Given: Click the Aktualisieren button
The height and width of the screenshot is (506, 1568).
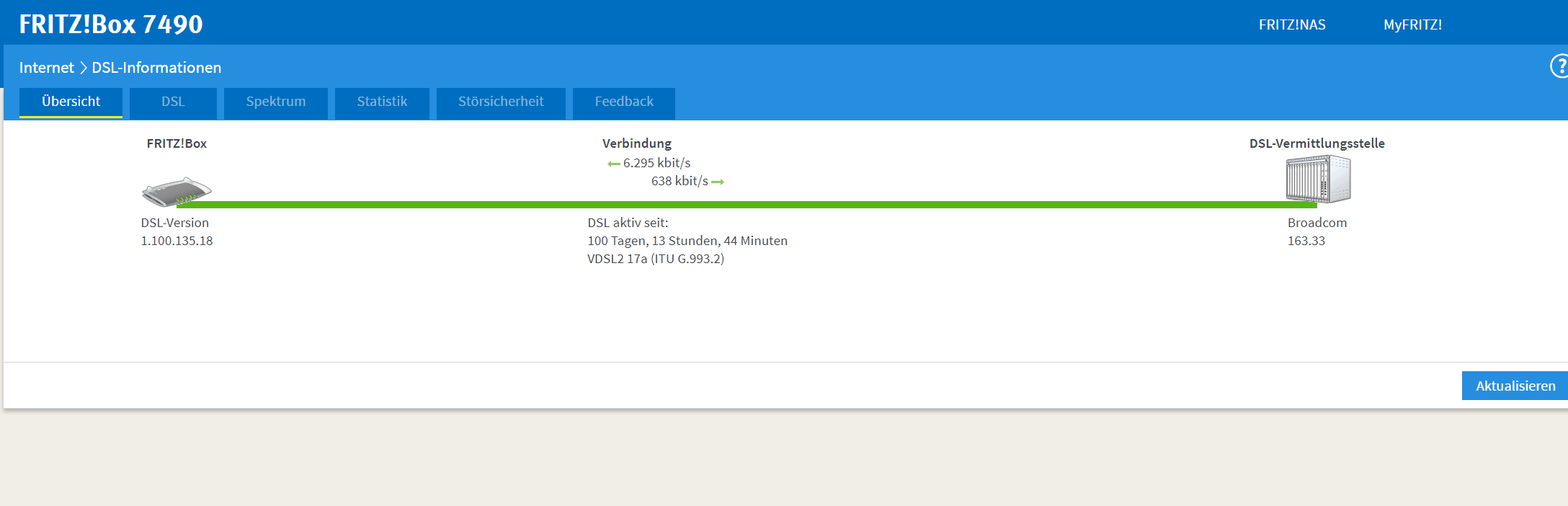Looking at the screenshot, I should coord(1515,386).
